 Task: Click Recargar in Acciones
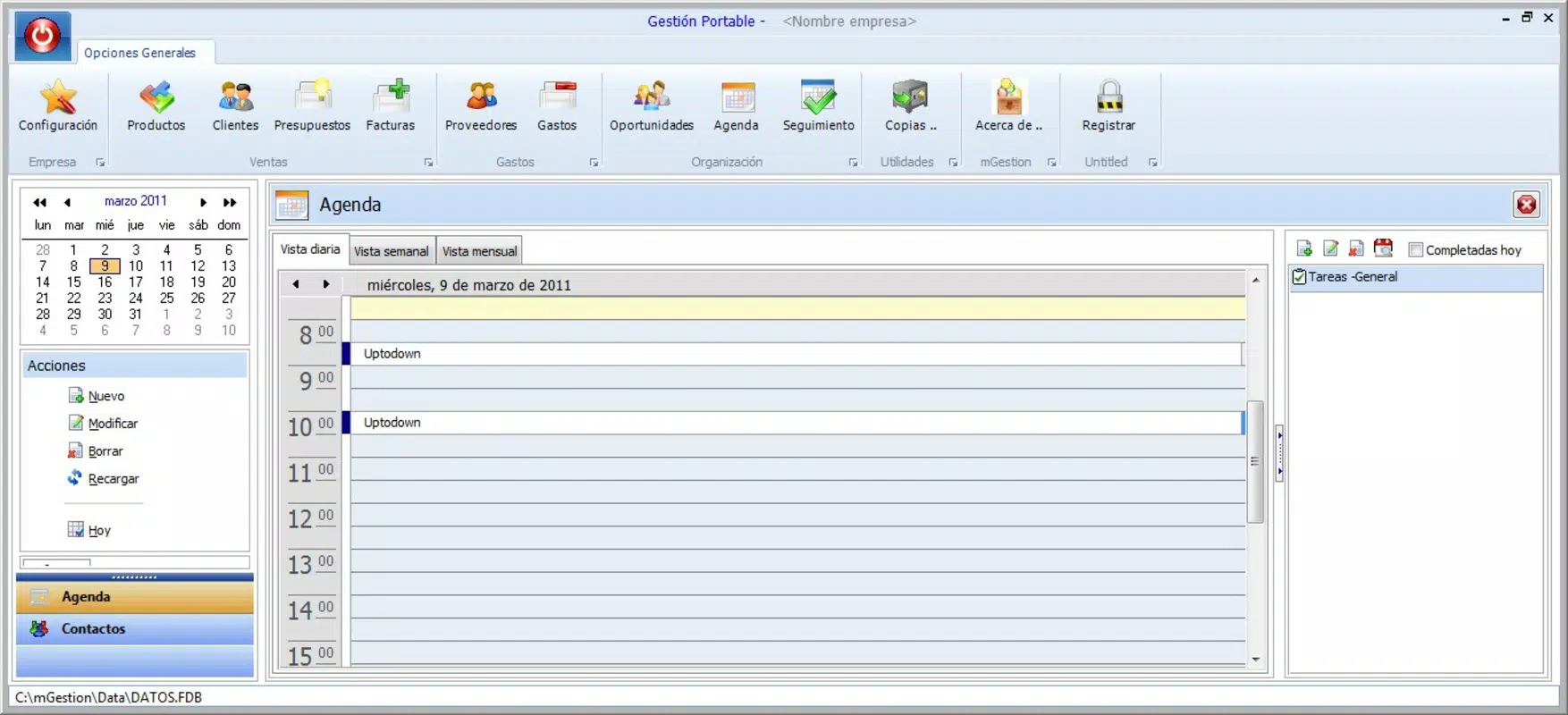pyautogui.click(x=103, y=479)
